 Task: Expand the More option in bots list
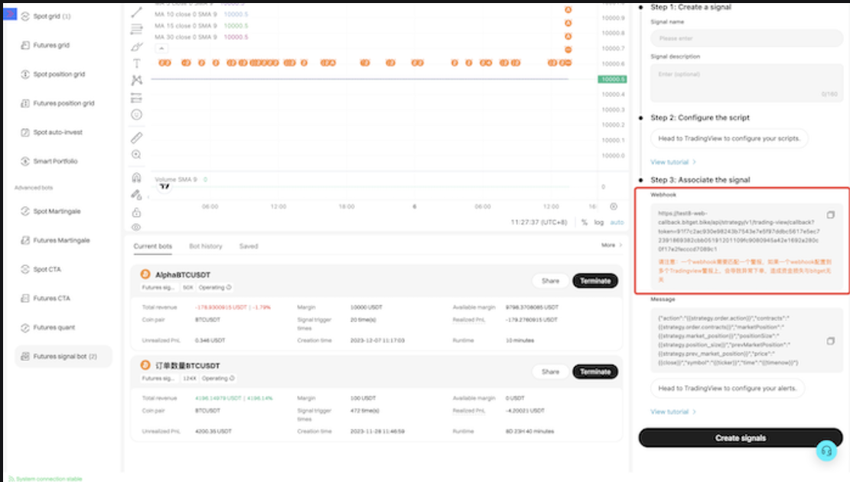(611, 245)
